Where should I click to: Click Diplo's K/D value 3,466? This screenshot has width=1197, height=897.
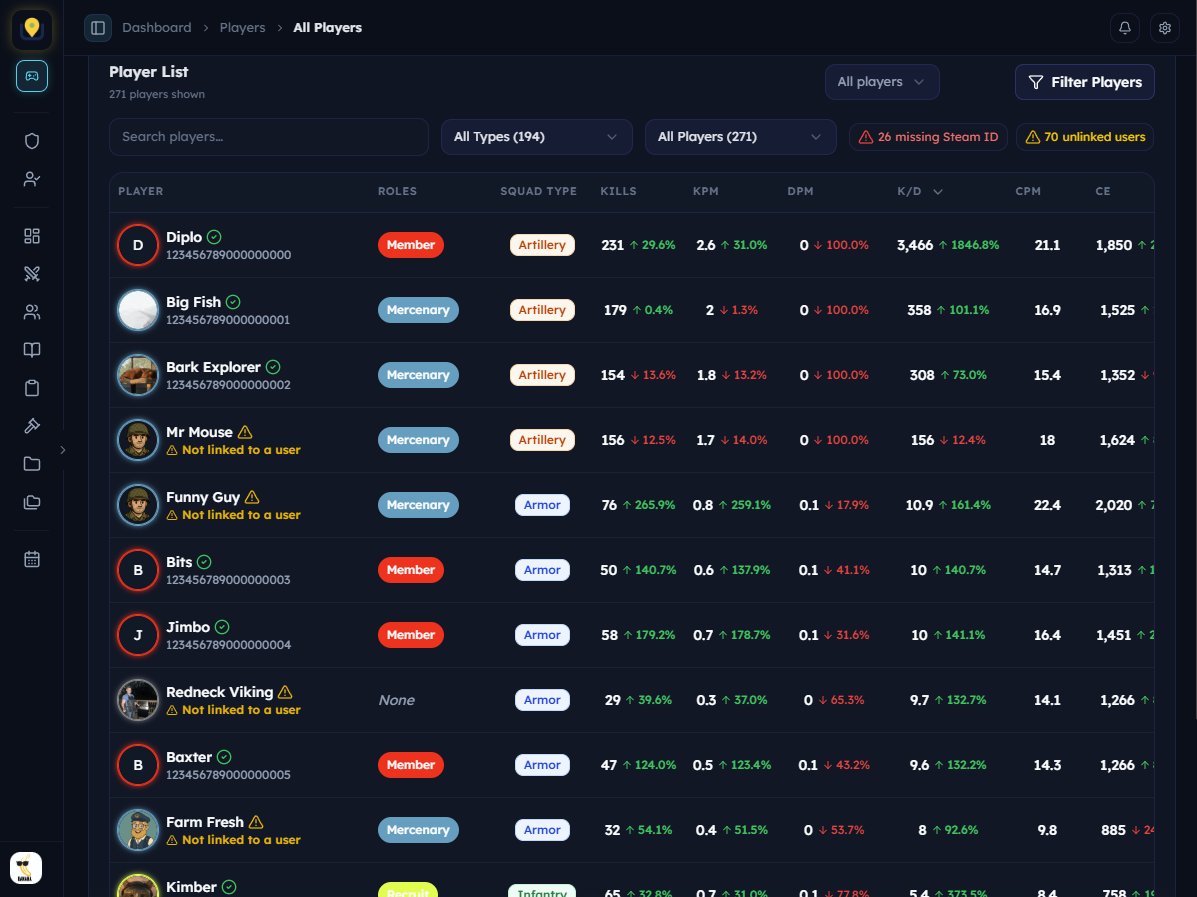(x=915, y=245)
